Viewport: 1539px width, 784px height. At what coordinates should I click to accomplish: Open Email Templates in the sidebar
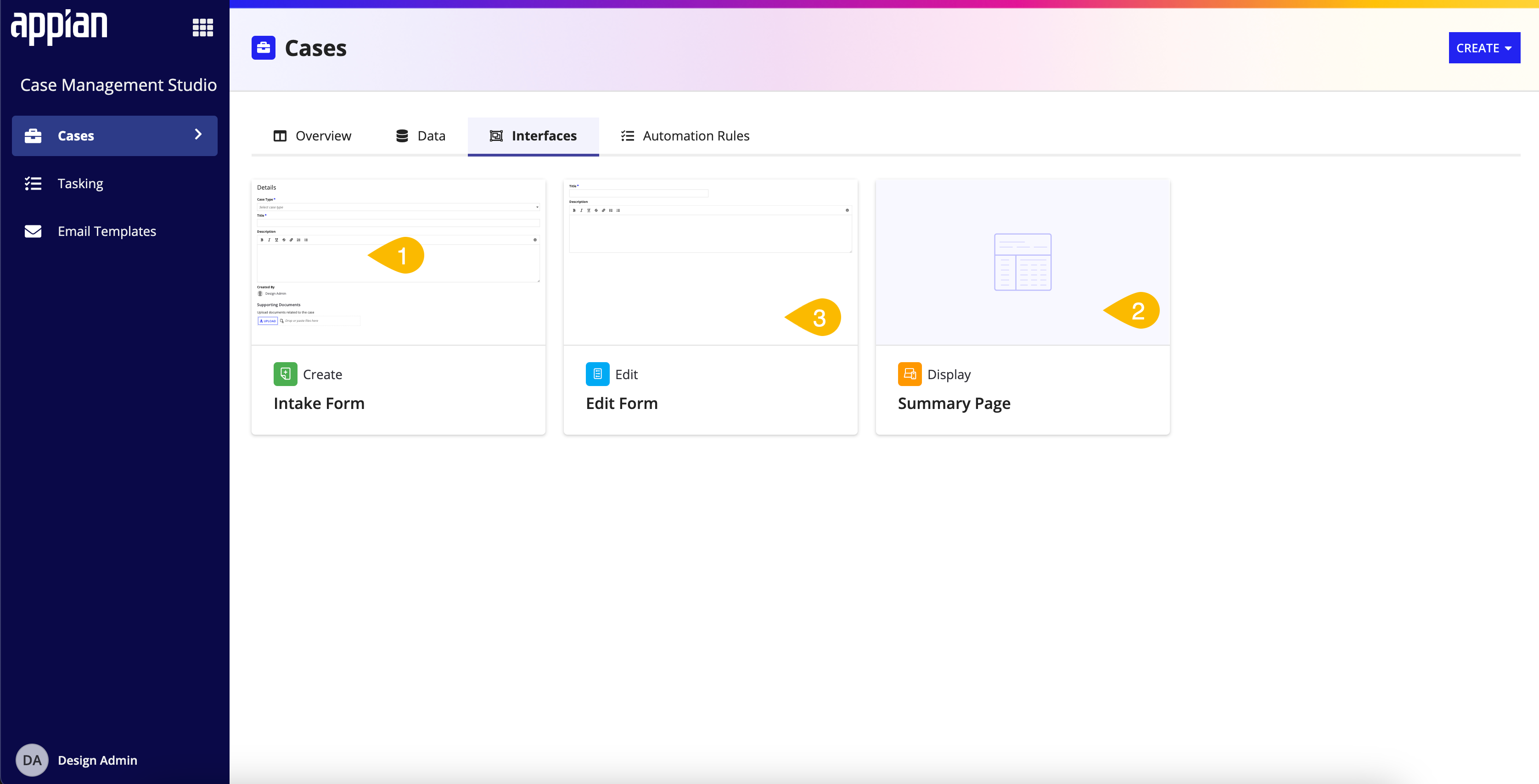tap(115, 231)
